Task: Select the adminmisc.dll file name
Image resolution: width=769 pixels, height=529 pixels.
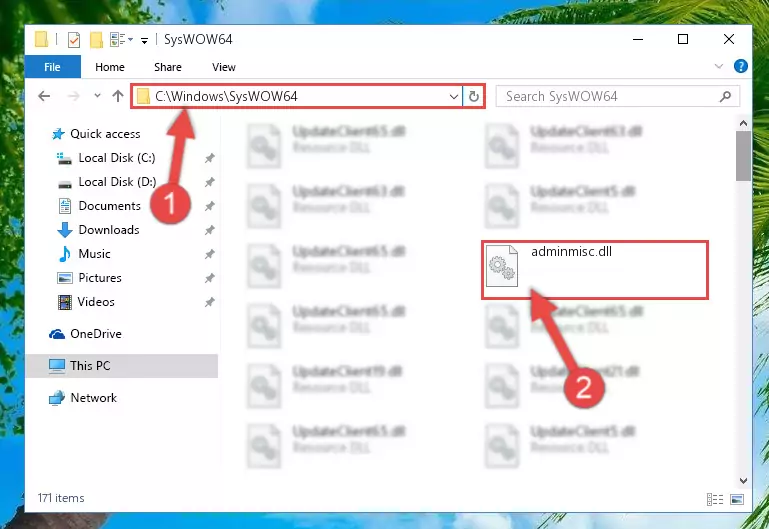Action: (571, 252)
